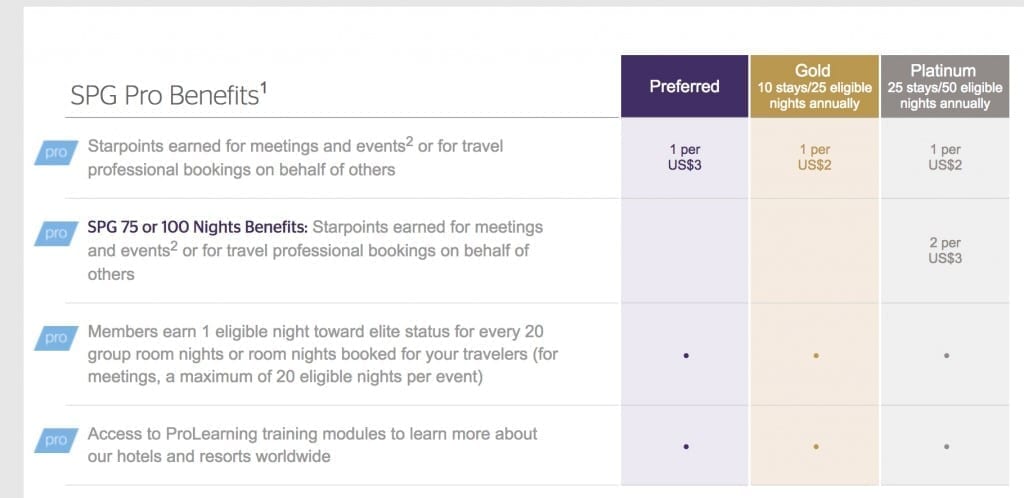Screen dimensions: 1024x498
Task: Click the Preferred bullet in the ProLearning row
Action: [x=686, y=447]
